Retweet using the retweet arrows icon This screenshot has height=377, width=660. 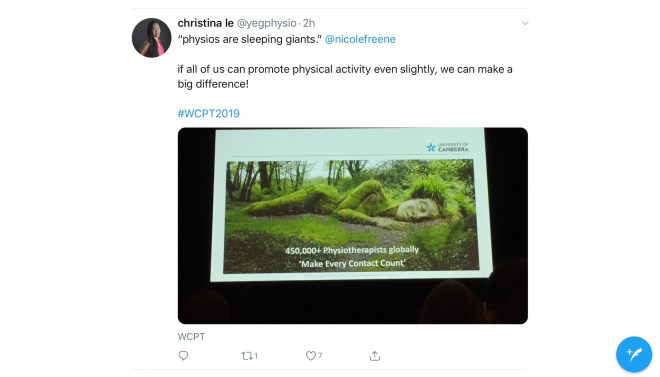coord(247,356)
